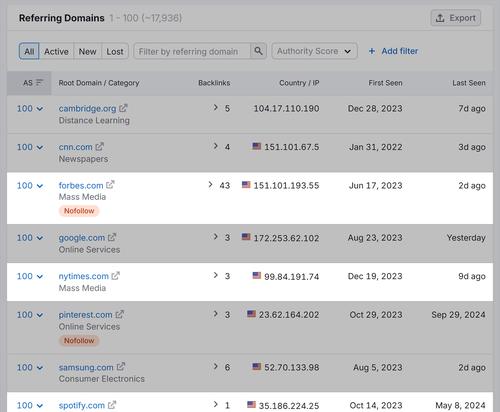Expand AS score chevron for forbes.com

(x=40, y=186)
